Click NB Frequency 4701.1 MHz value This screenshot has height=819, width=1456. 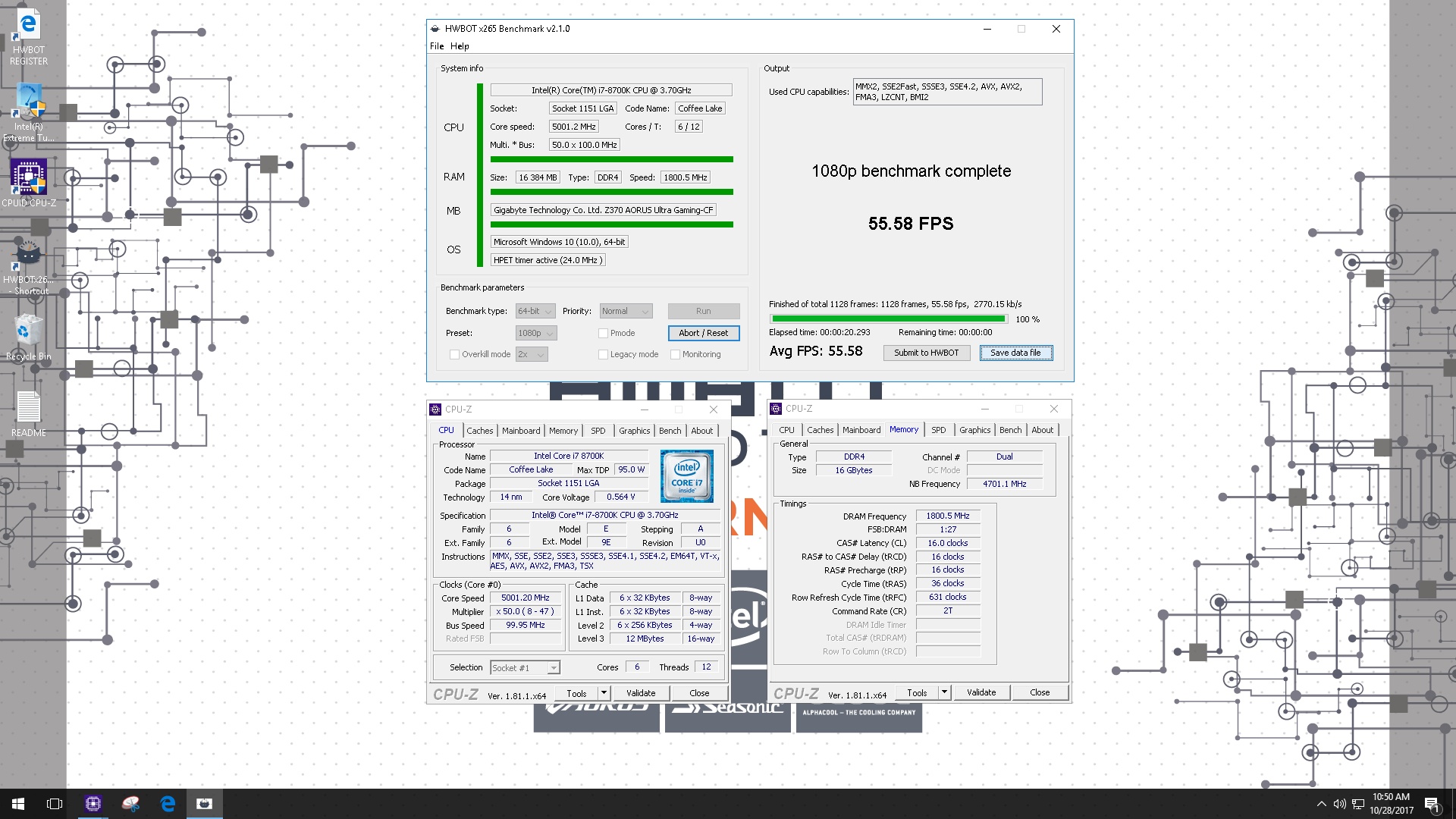pos(1005,484)
